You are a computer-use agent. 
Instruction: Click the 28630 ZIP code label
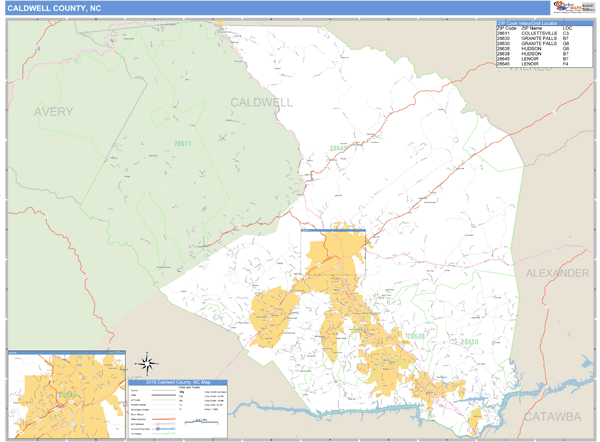[469, 341]
